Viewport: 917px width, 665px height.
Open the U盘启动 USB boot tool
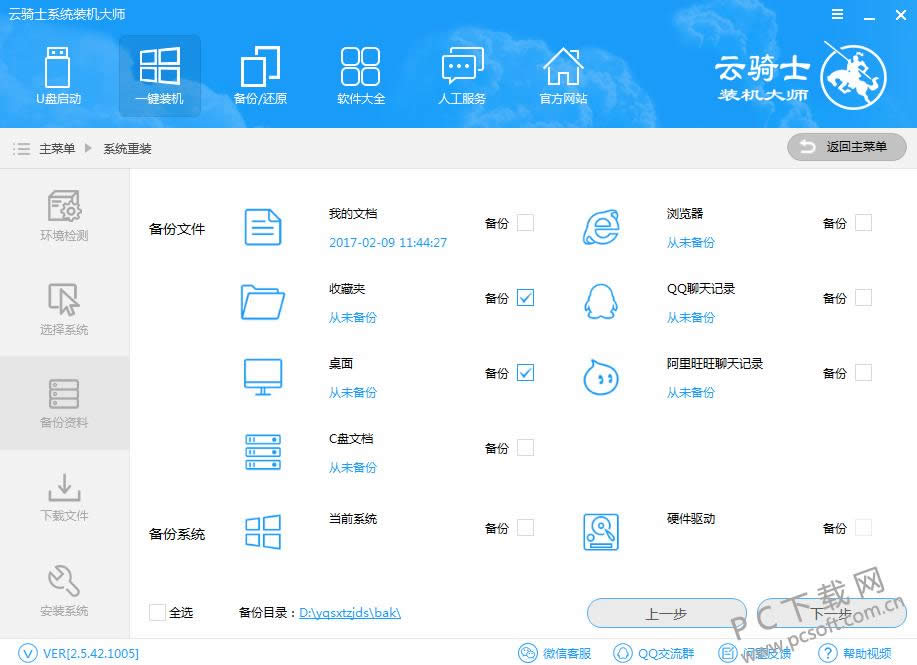[58, 76]
